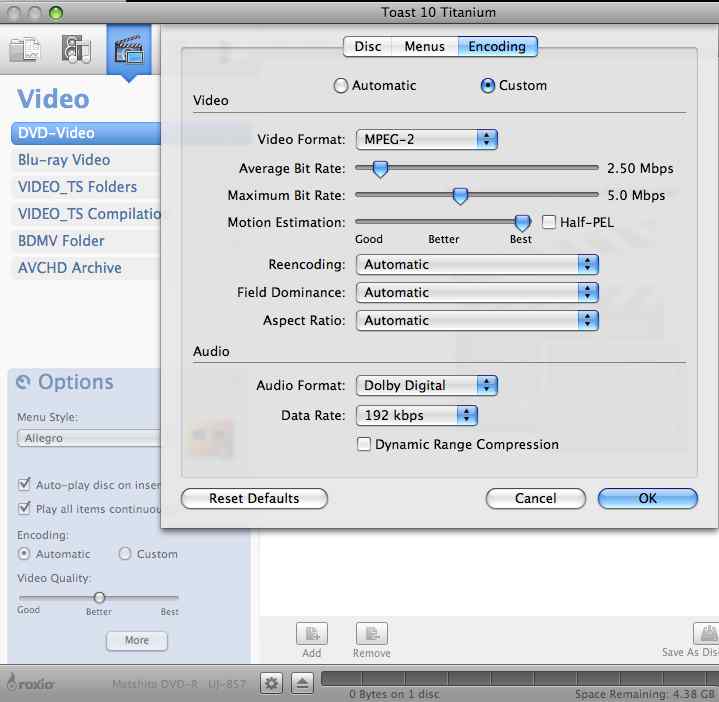Open the Data project category icon
719x702 pixels.
tap(25, 49)
